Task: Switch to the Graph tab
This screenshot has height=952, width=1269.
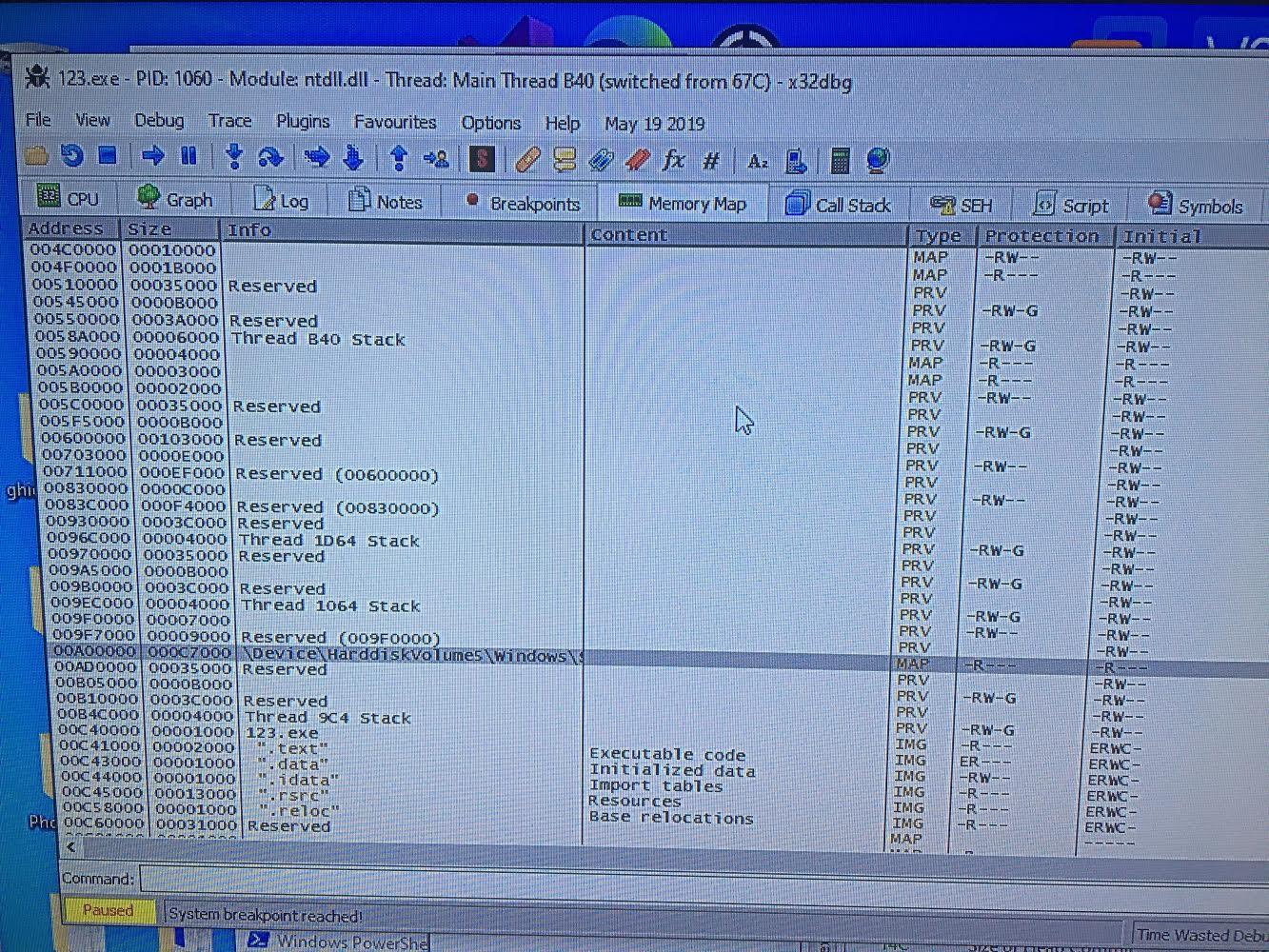Action: point(174,199)
